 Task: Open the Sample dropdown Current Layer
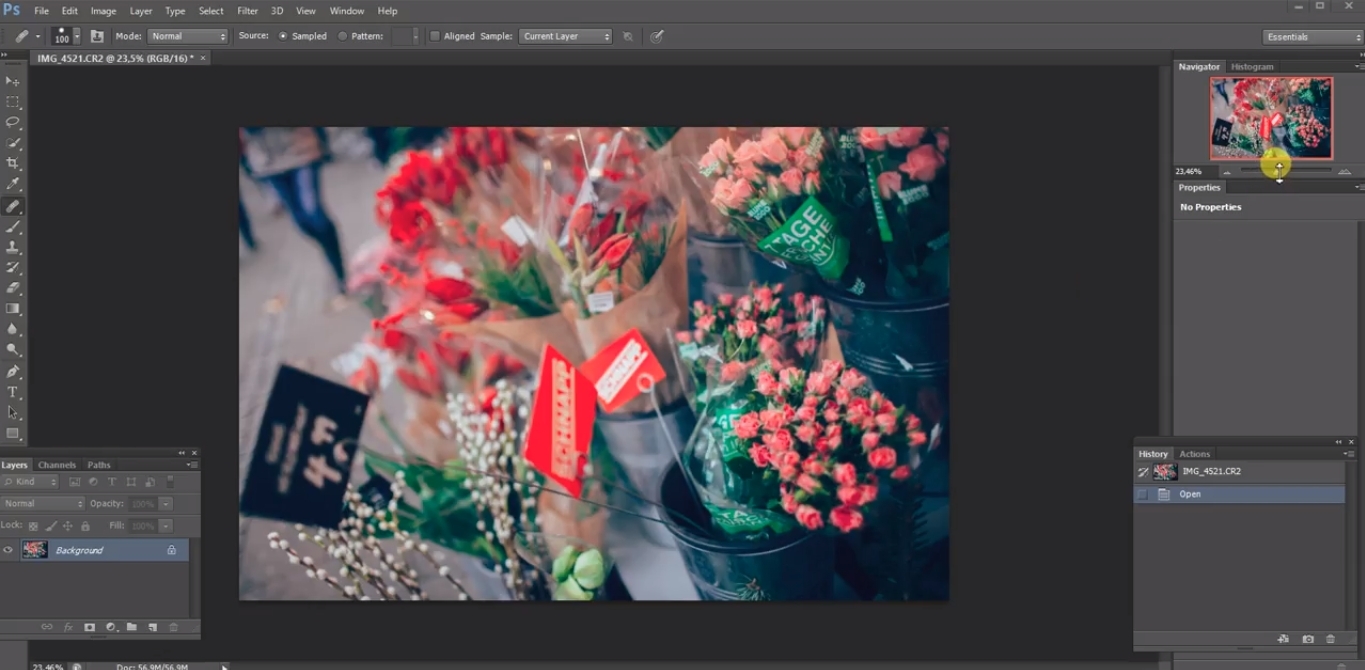(x=565, y=36)
